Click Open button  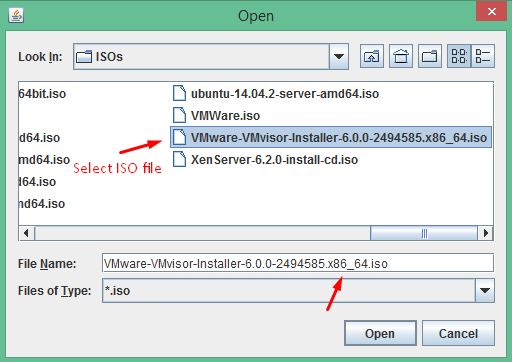tap(380, 333)
